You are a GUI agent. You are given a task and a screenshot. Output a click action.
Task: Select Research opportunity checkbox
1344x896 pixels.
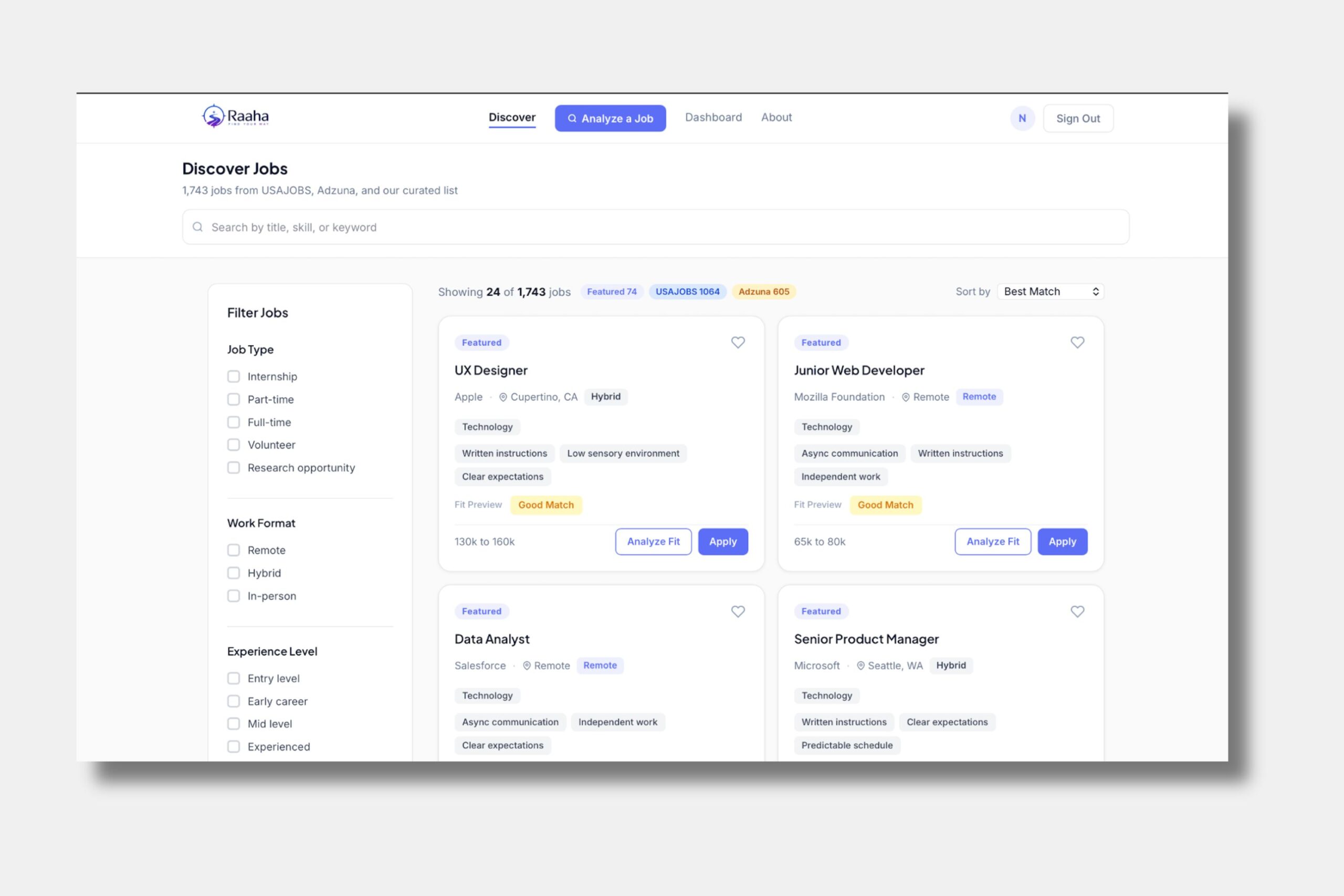[234, 468]
